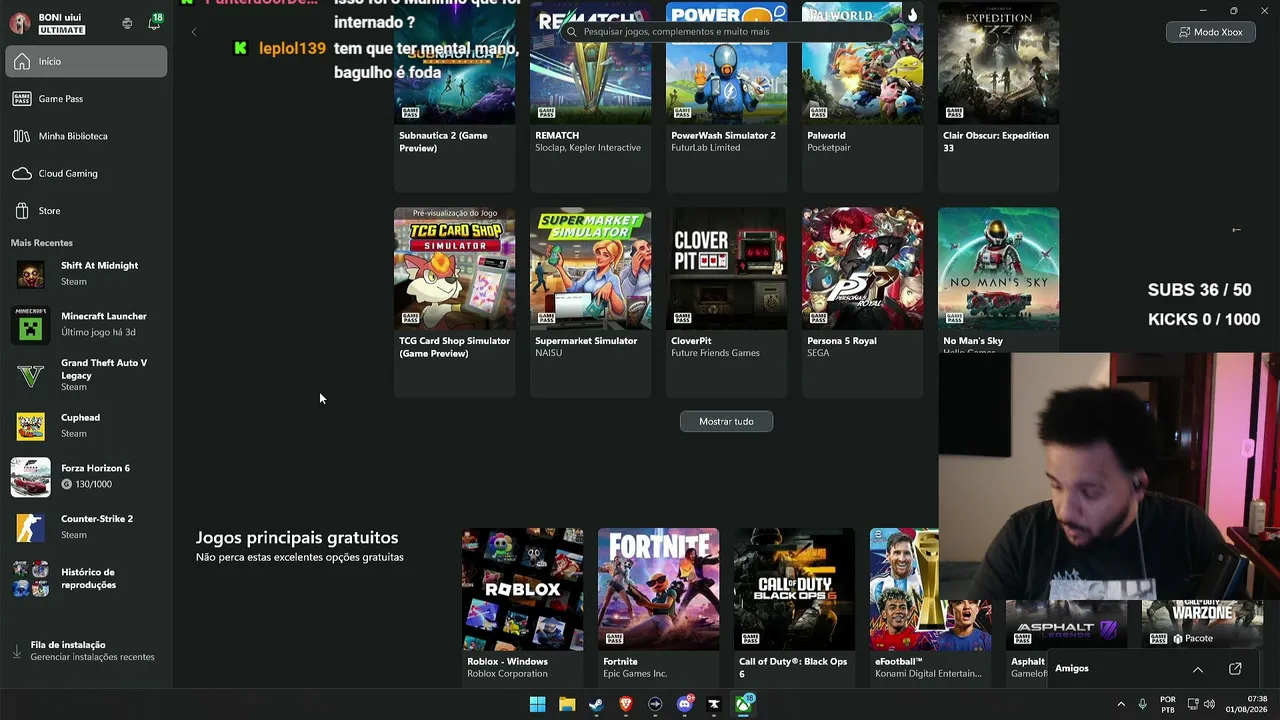
Task: Open Cuphead from the recent list
Action: pyautogui.click(x=86, y=426)
